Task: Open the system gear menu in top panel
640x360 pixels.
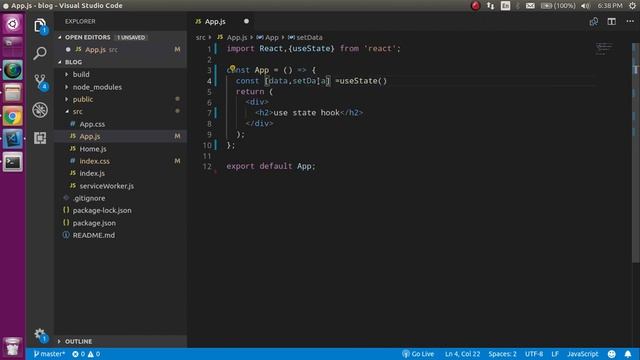Action: (632, 6)
